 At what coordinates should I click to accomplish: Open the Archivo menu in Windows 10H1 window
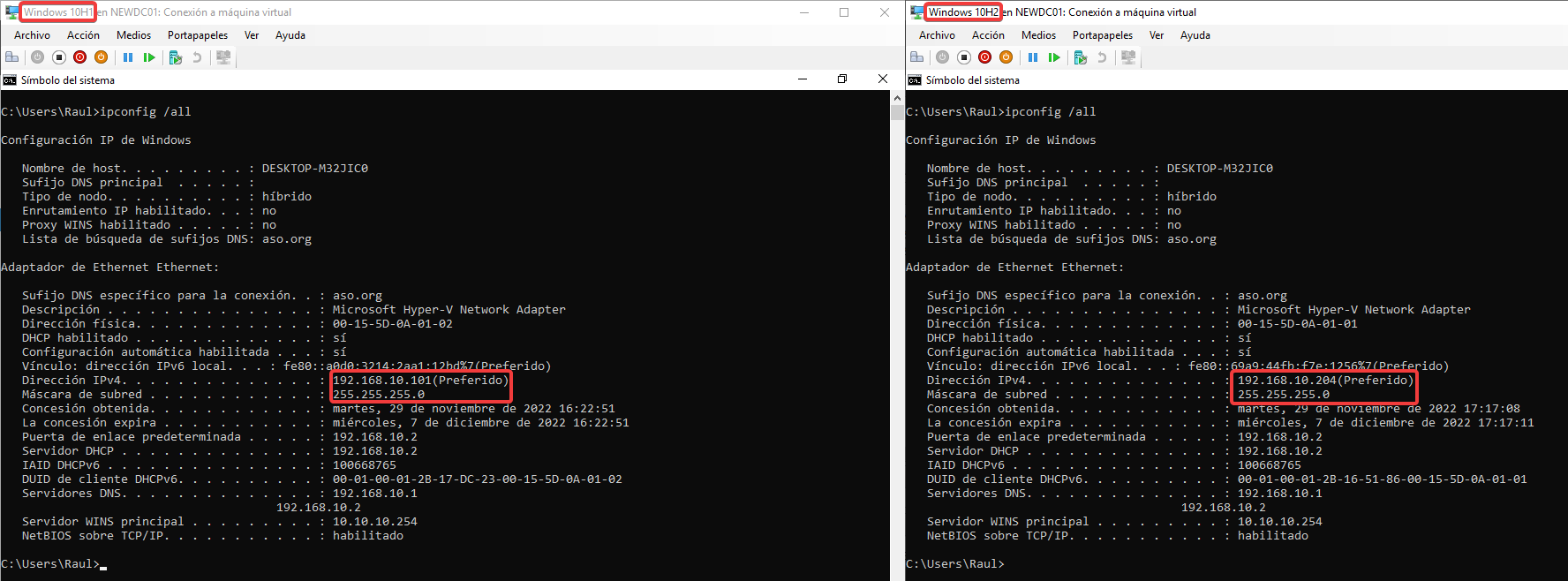point(32,35)
